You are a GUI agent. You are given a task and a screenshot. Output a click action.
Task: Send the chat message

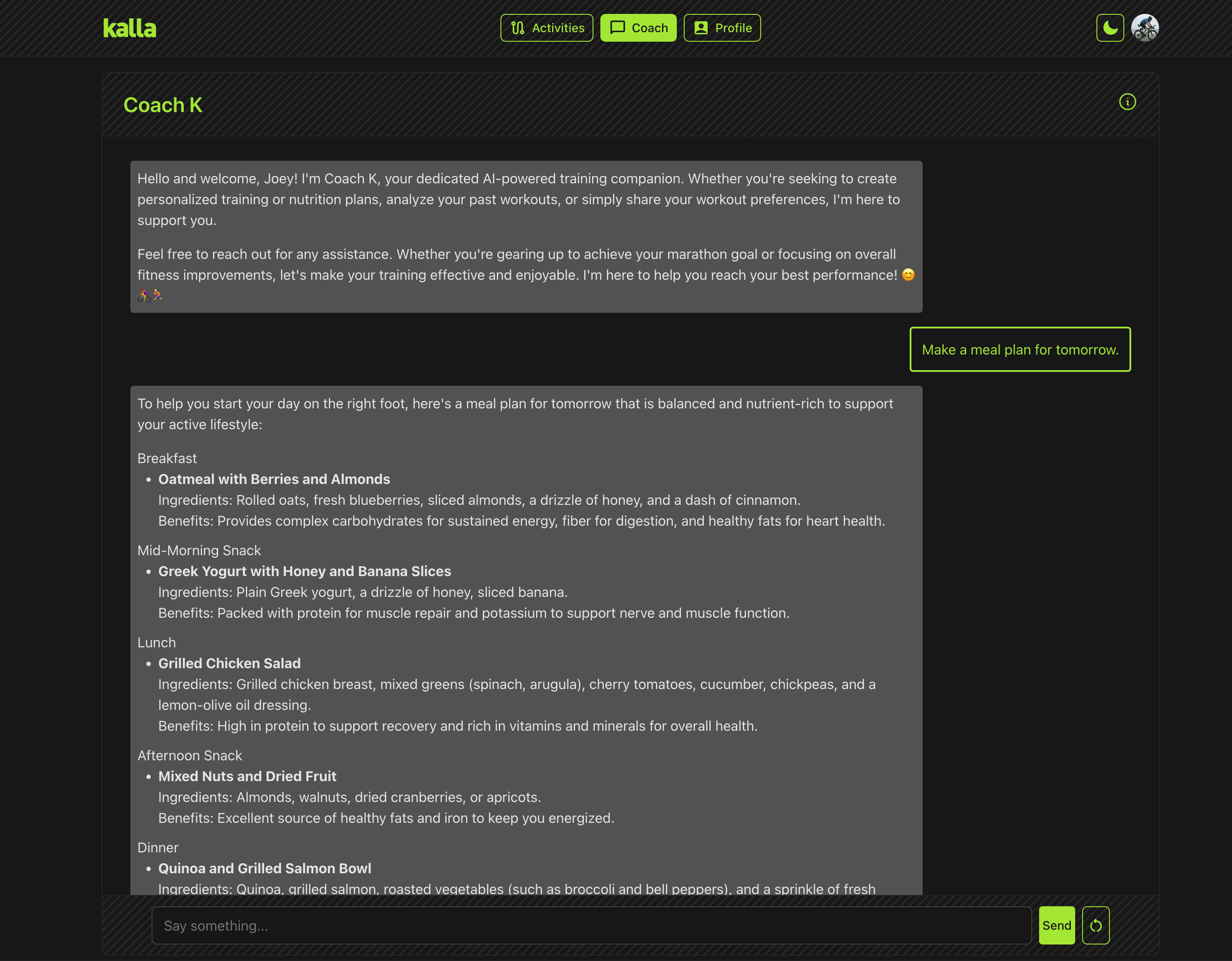[1056, 925]
